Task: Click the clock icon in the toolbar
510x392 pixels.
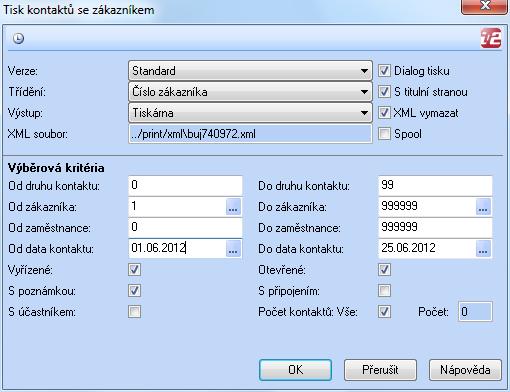Action: coord(18,38)
